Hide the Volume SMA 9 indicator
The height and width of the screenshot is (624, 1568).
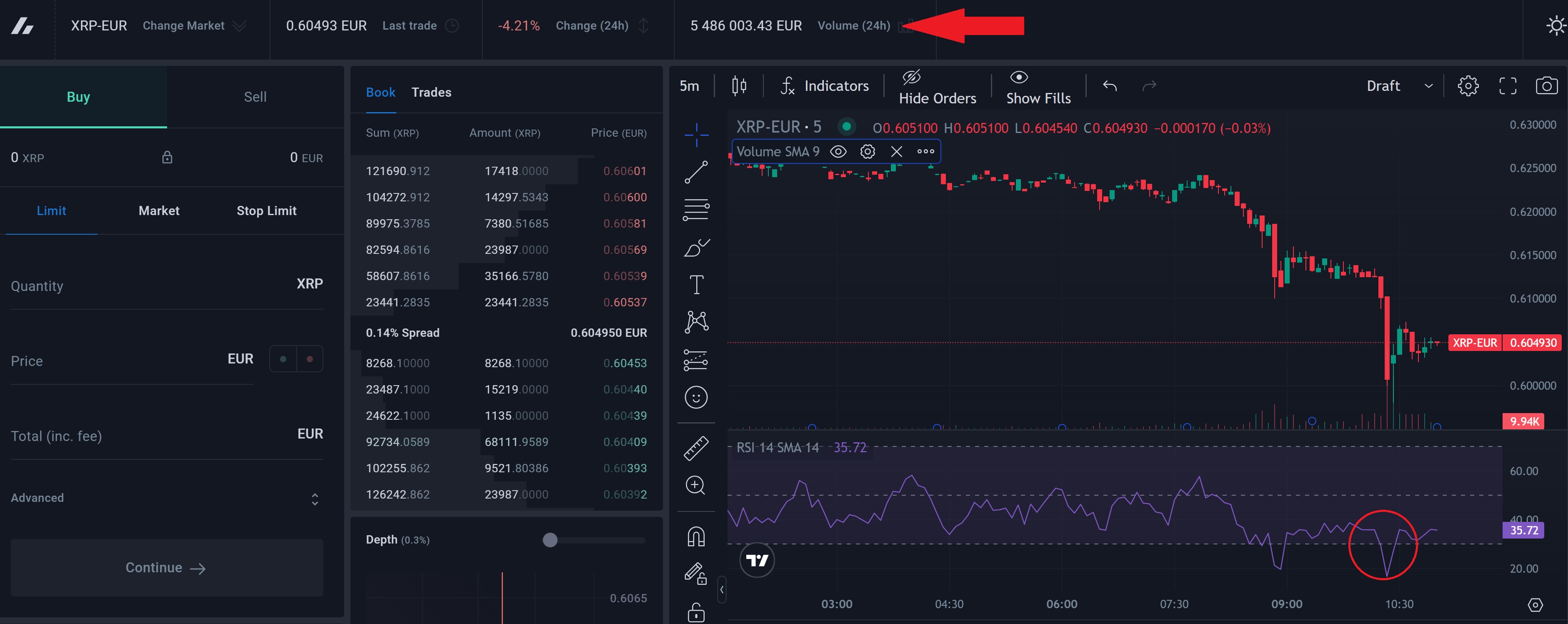pos(838,151)
